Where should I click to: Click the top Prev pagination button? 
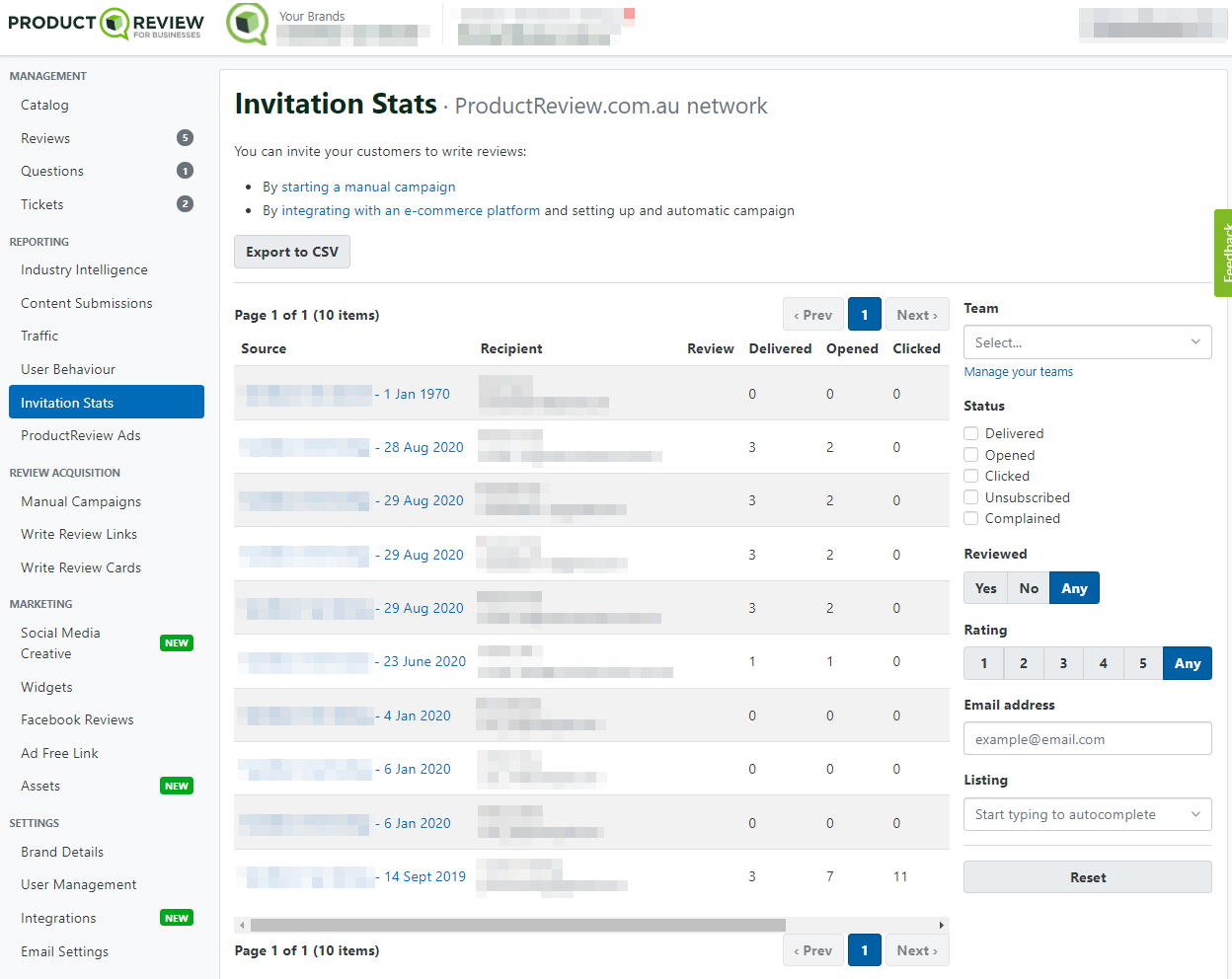[813, 315]
